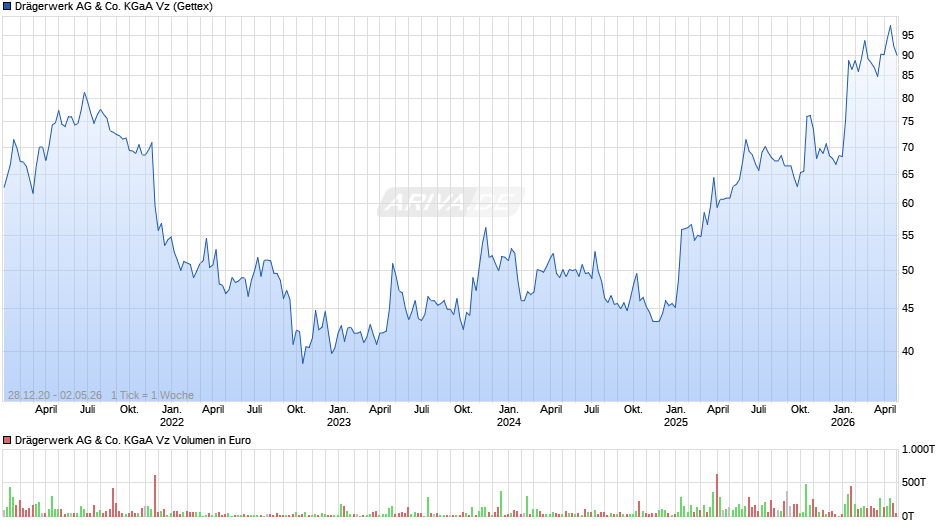Viewport: 940px width, 526px height.
Task: Click the 'Jan. 2026' time axis label
Action: (x=843, y=416)
